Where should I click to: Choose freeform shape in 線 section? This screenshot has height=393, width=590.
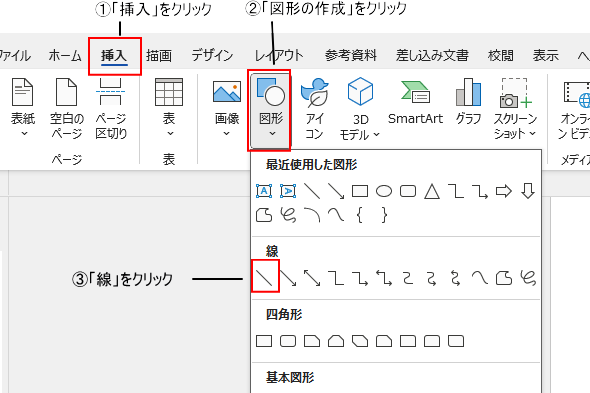click(504, 278)
